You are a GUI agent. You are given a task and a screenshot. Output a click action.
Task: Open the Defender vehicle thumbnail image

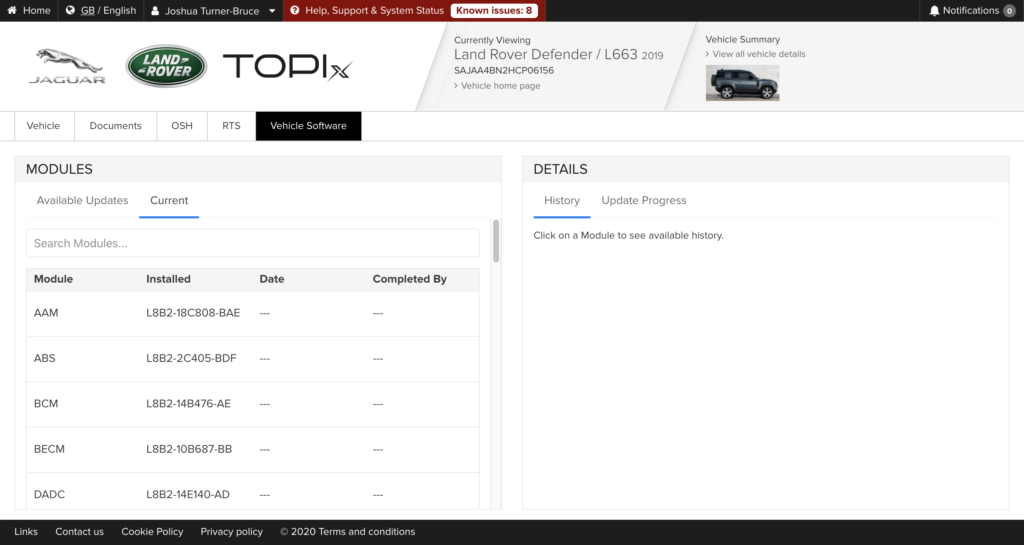point(742,83)
